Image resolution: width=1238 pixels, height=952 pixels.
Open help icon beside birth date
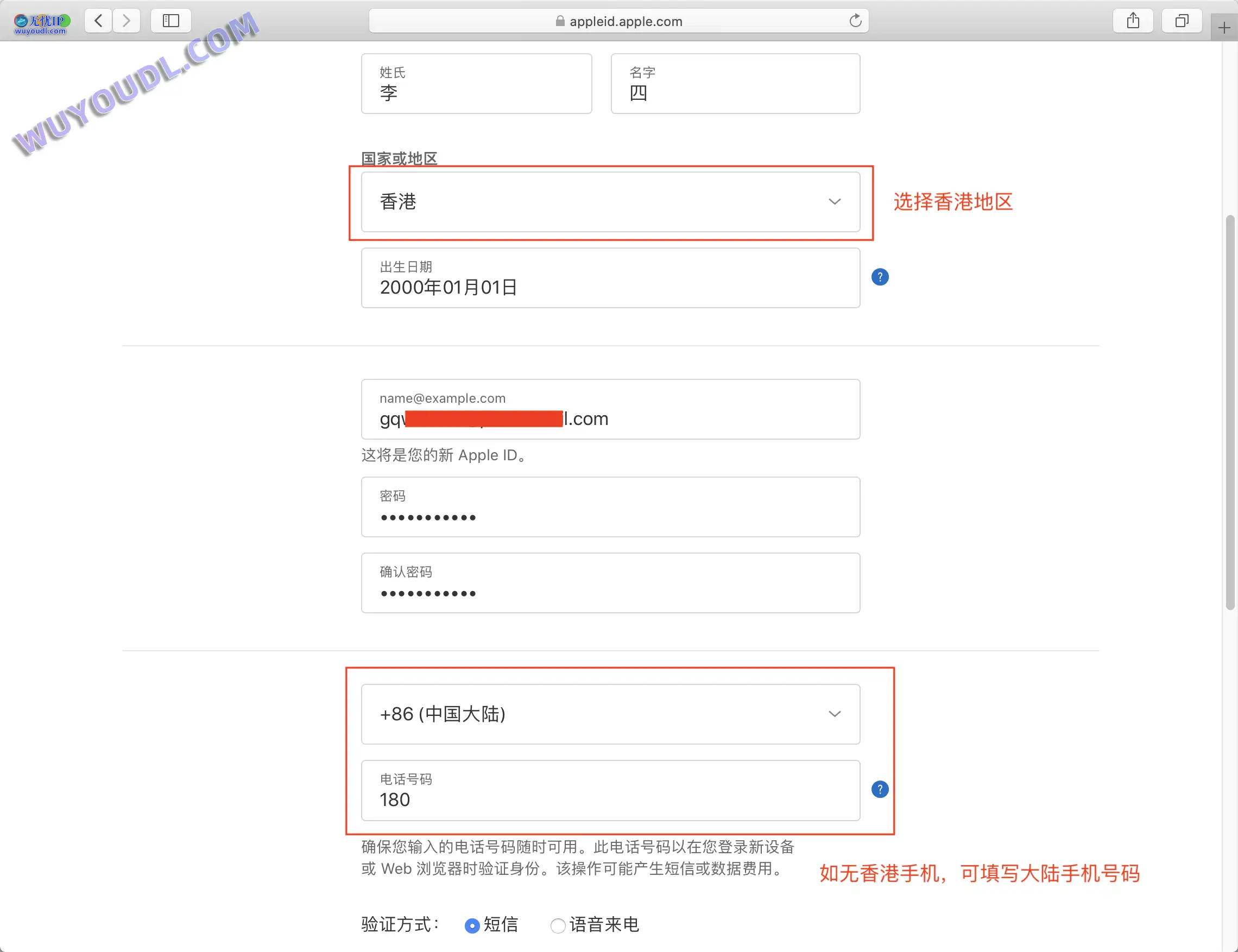point(880,277)
